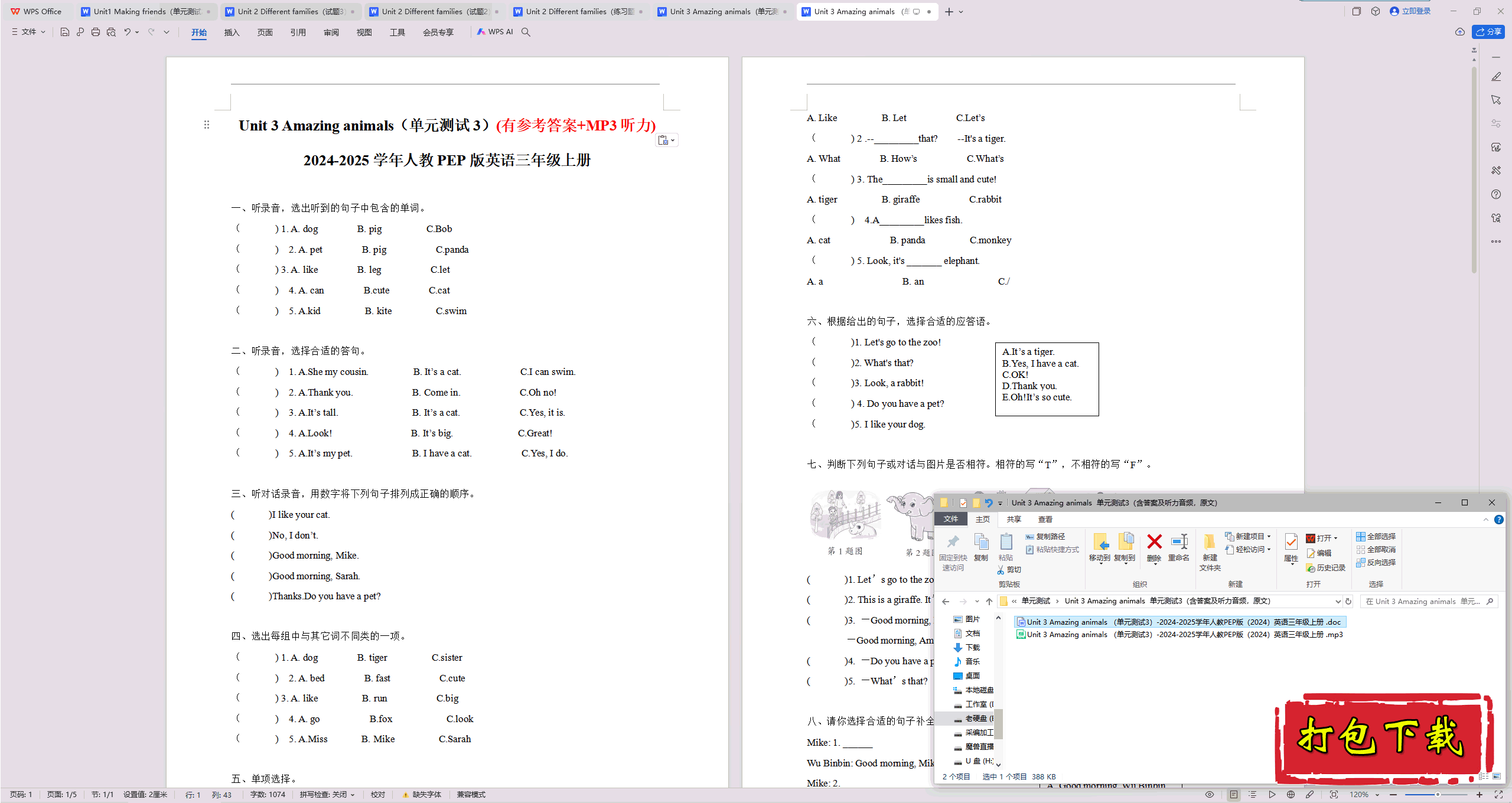Image resolution: width=1512 pixels, height=803 pixels.
Task: Open Explorer 查看 tab
Action: tap(1045, 520)
